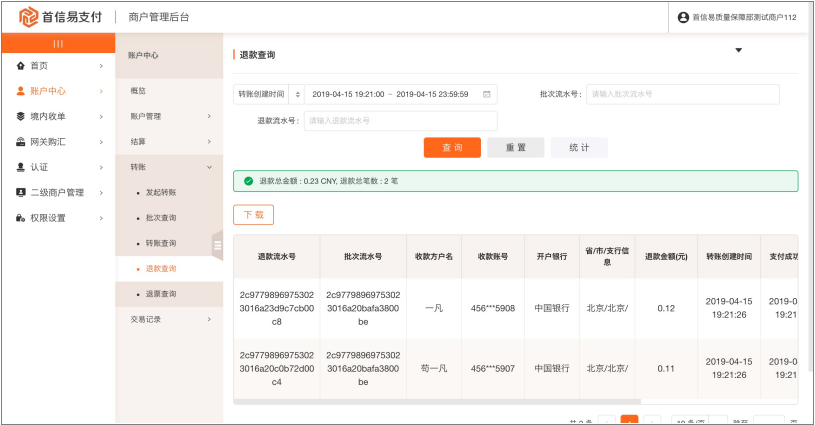
Task: Click the 退款金额(元) column header
Action: (666, 256)
